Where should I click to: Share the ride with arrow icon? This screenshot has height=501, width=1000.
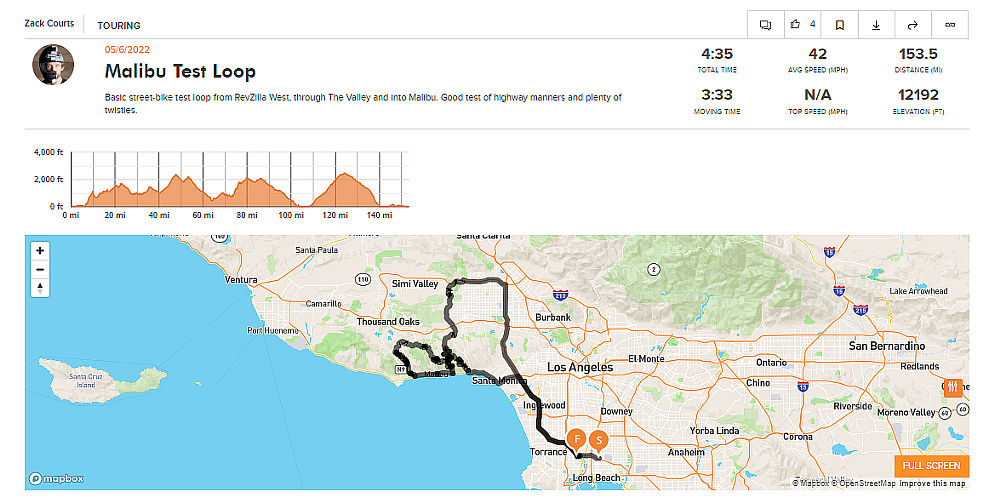click(x=913, y=25)
